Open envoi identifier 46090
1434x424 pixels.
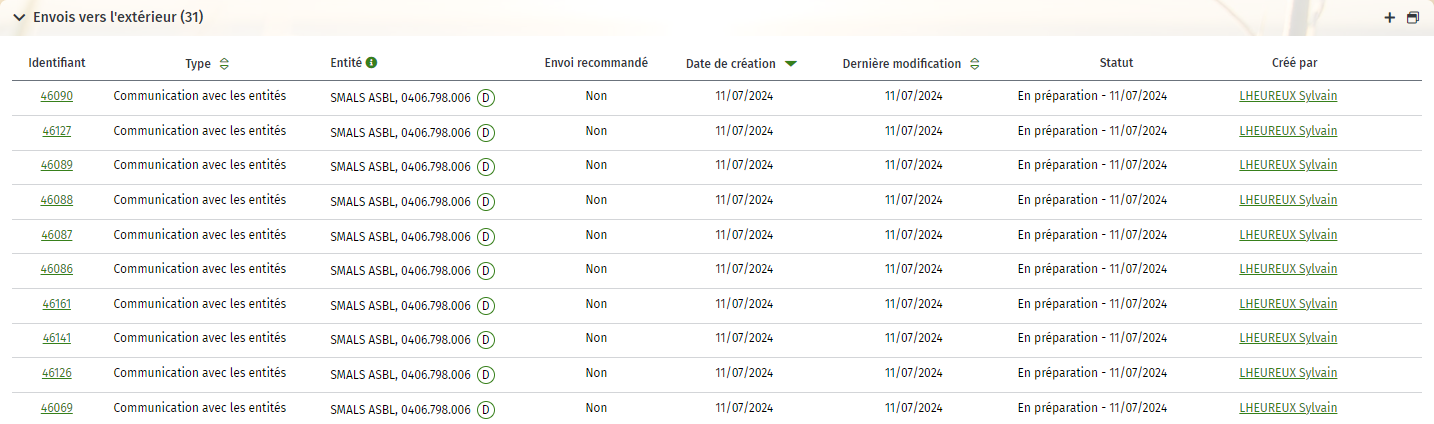pos(57,97)
